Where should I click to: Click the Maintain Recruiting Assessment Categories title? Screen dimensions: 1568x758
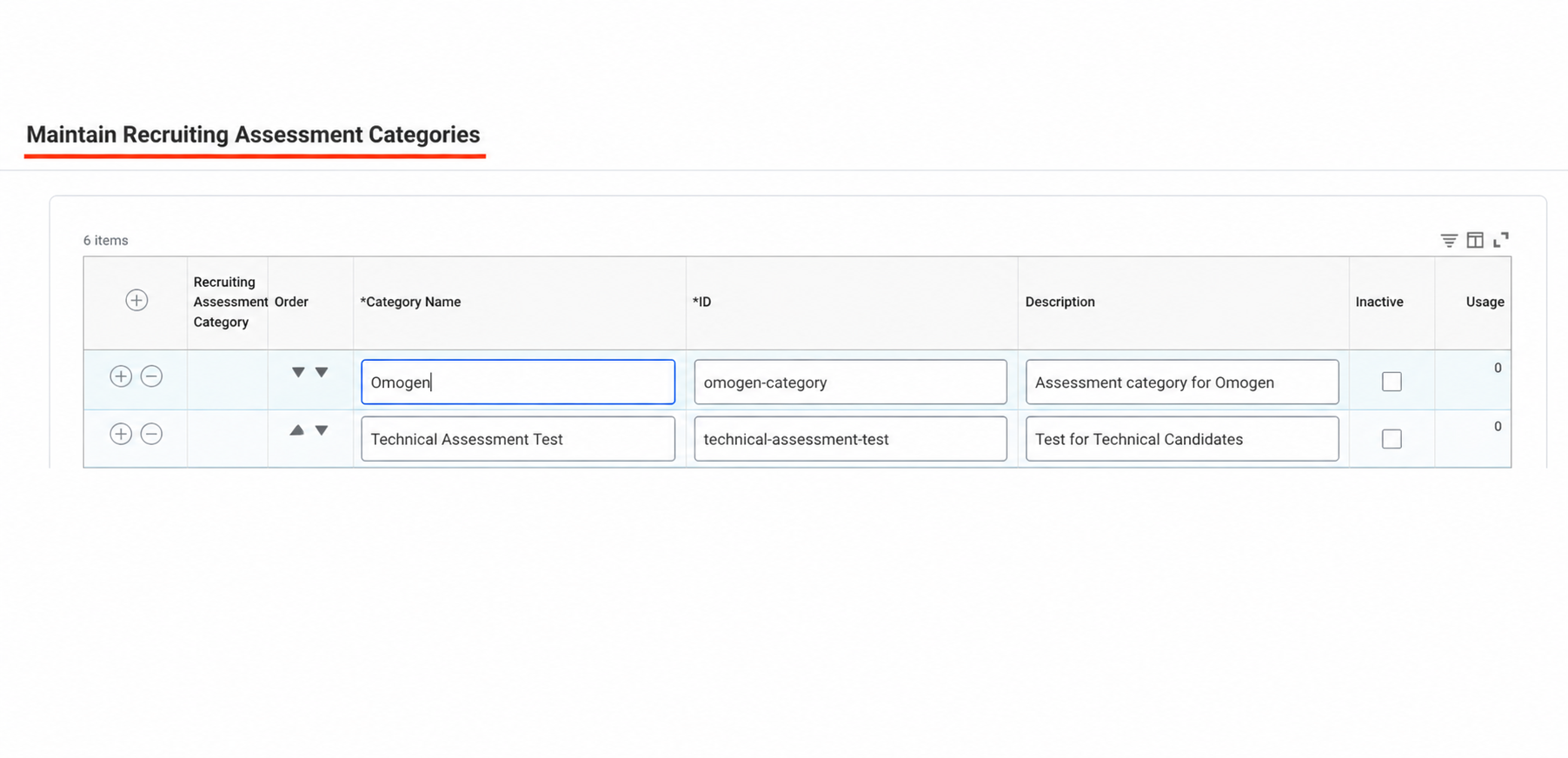tap(253, 135)
